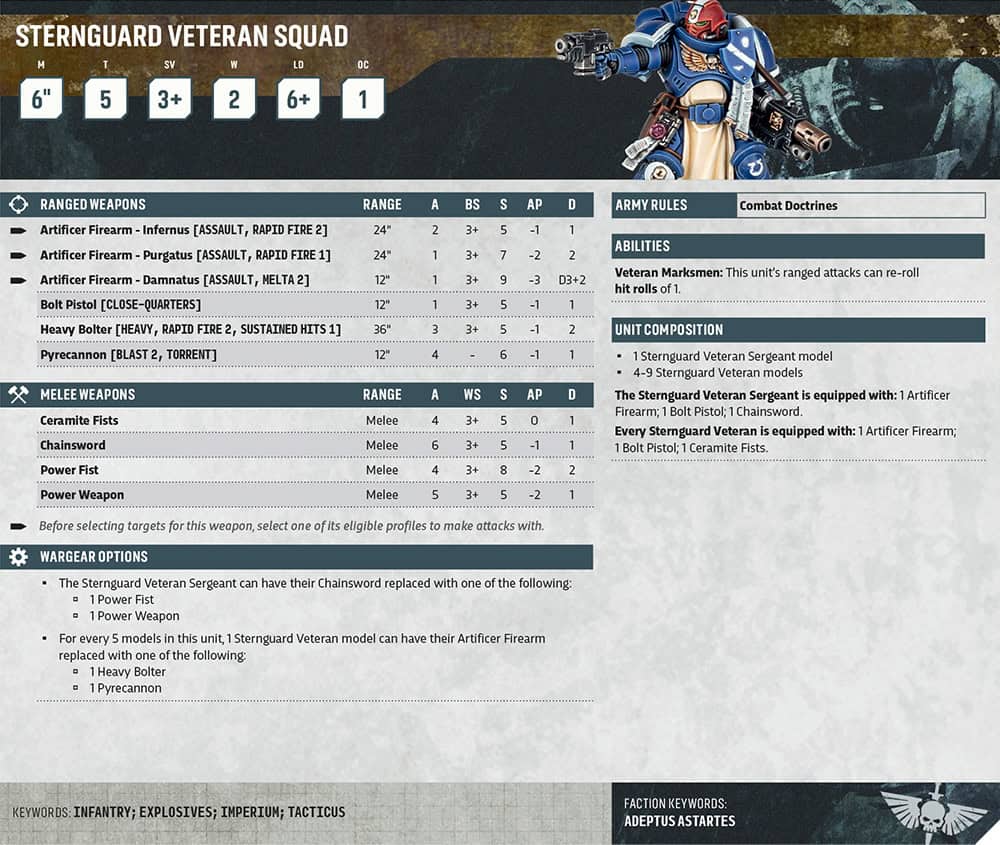1000x845 pixels.
Task: Click the Artificer Firearm - Damnatus weapon name
Action: (119, 280)
